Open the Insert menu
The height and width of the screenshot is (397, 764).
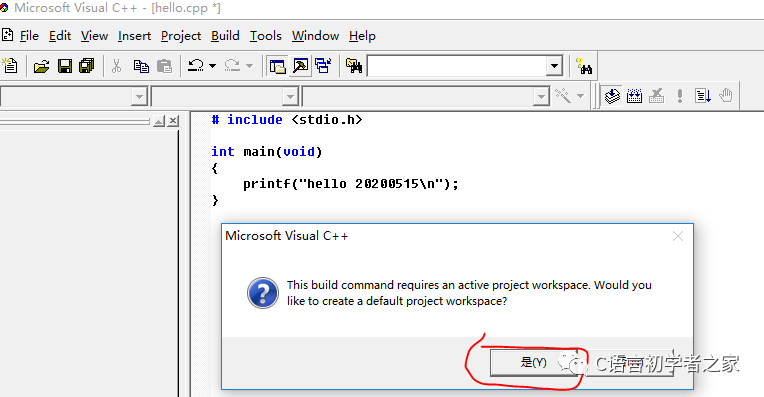134,36
